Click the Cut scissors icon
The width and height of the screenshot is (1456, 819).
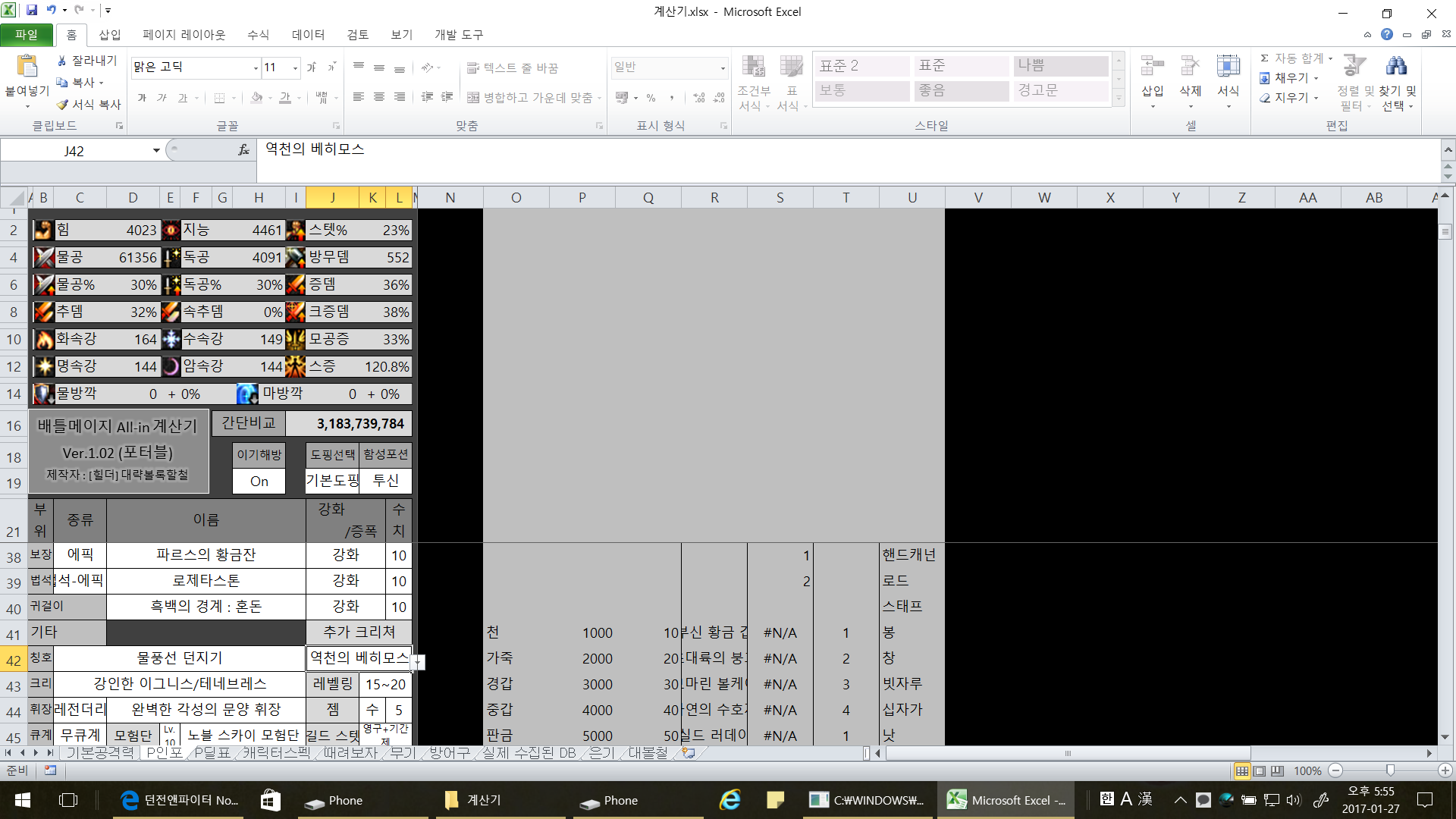[63, 61]
